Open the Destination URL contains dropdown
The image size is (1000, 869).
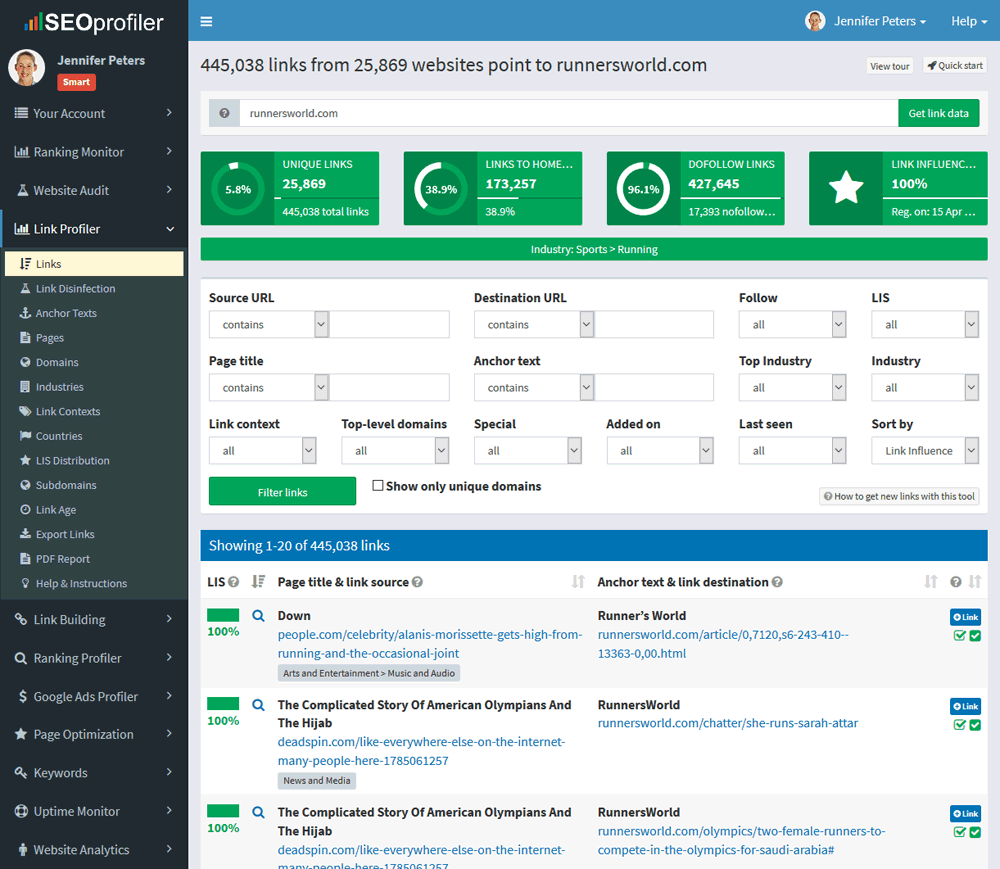click(x=534, y=325)
